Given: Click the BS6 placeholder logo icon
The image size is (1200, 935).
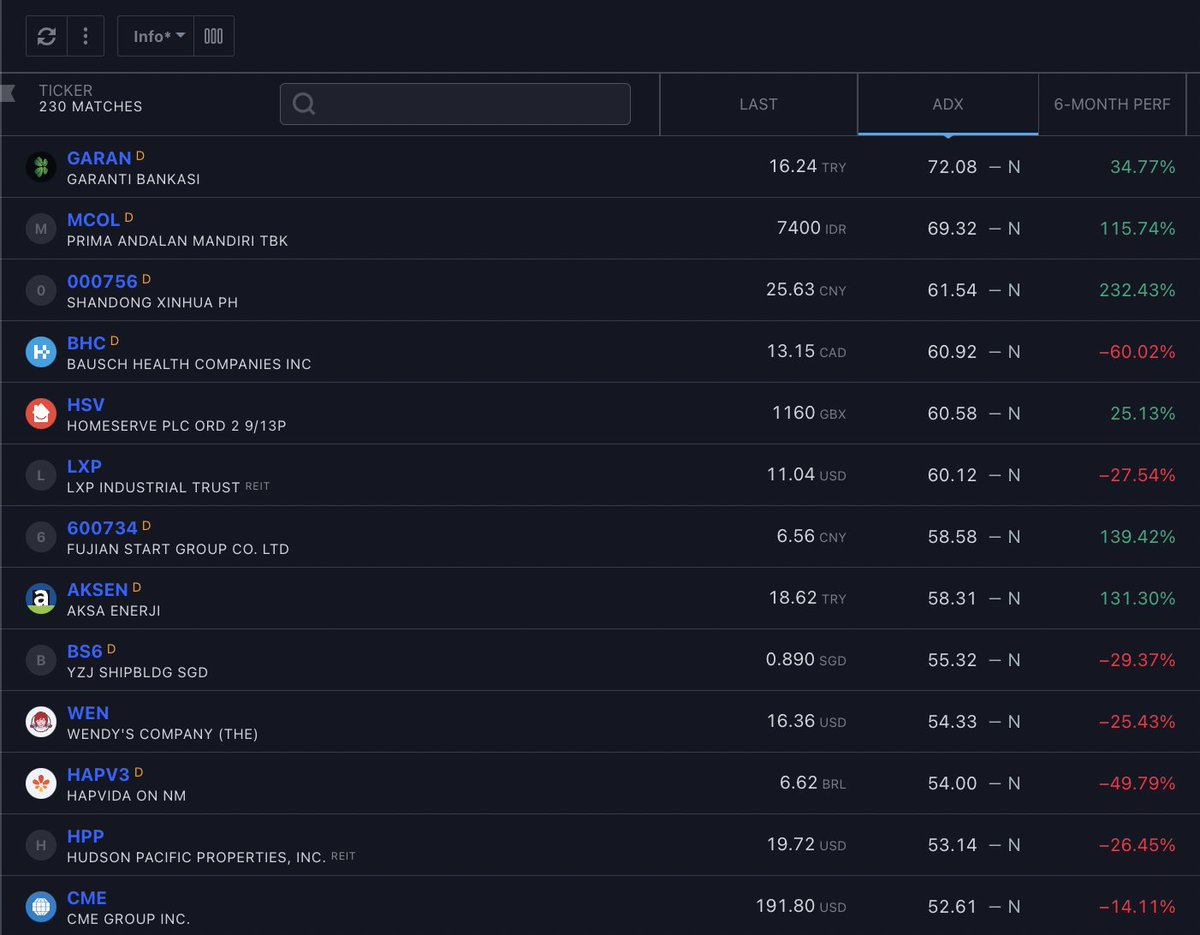Looking at the screenshot, I should coord(41,661).
